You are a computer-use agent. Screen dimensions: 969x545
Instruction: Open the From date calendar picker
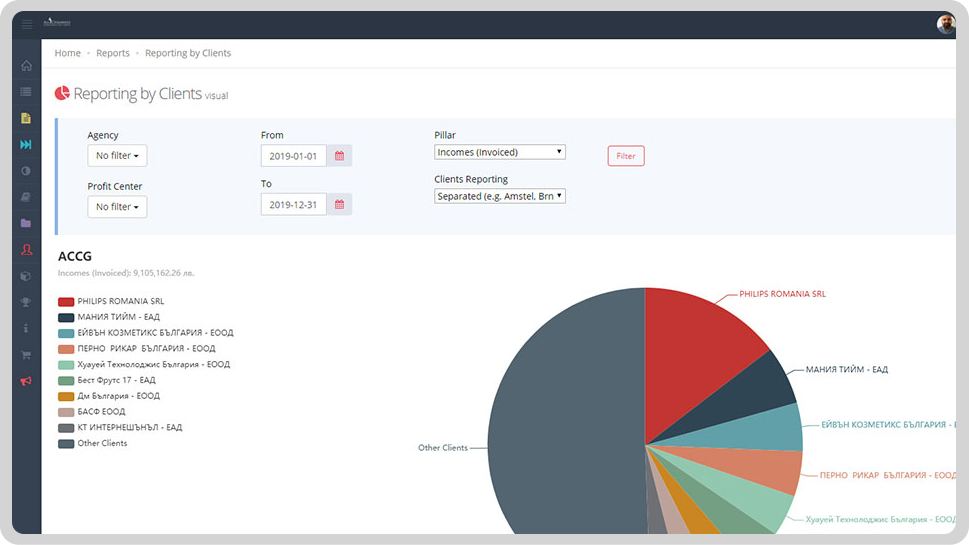pyautogui.click(x=339, y=156)
